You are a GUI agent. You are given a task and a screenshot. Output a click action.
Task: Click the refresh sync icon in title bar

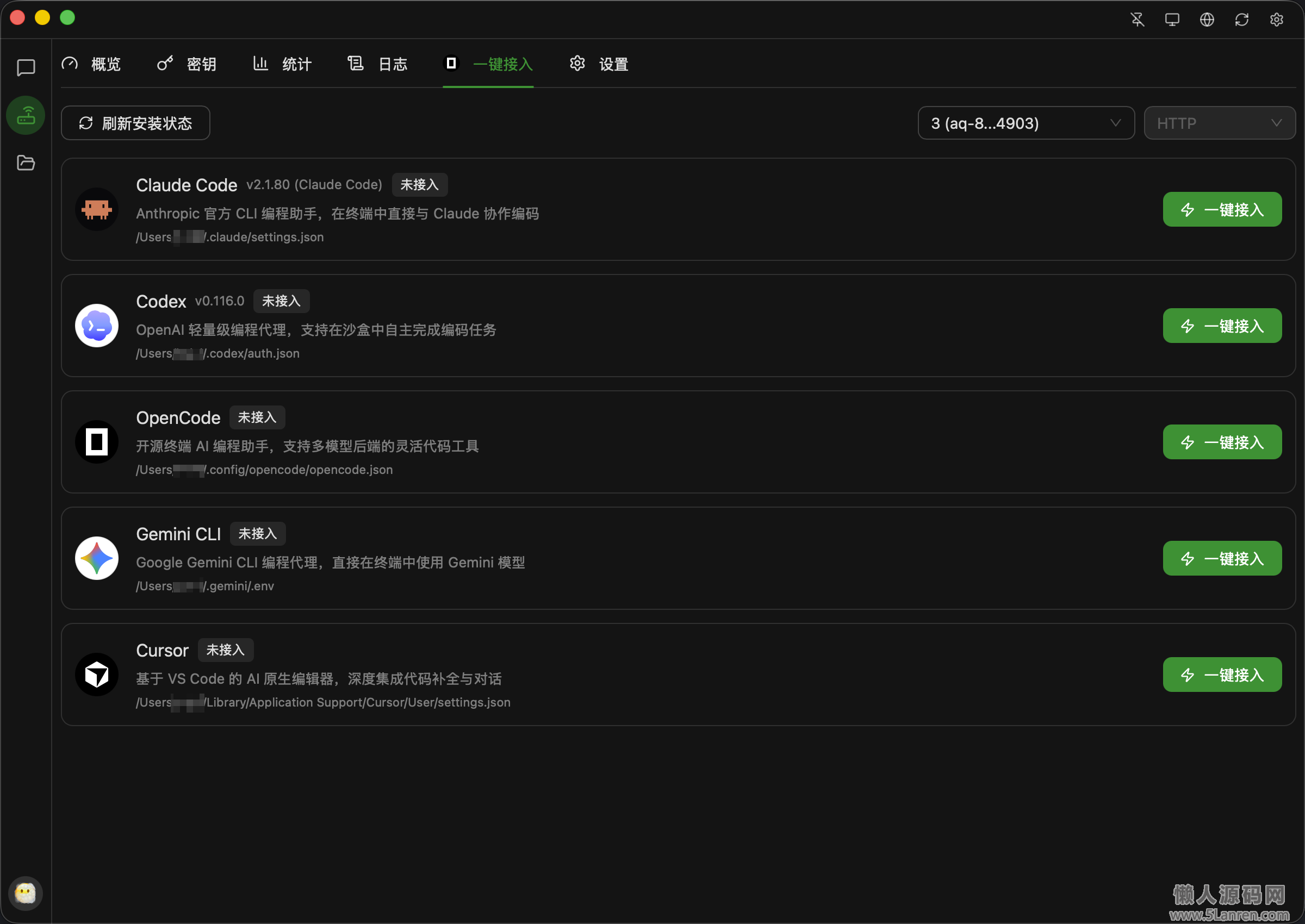pos(1241,20)
